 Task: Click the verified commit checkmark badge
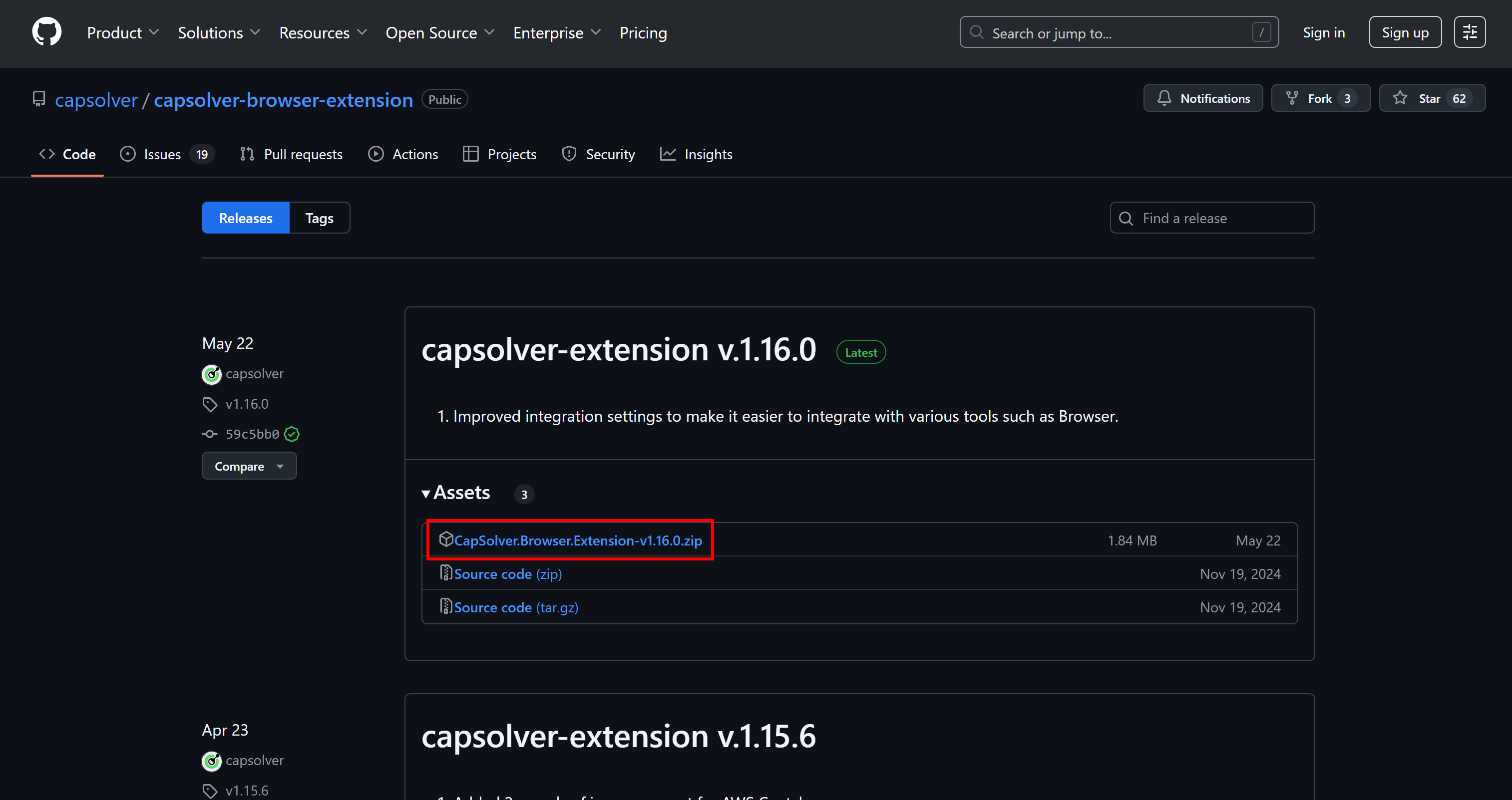tap(292, 434)
